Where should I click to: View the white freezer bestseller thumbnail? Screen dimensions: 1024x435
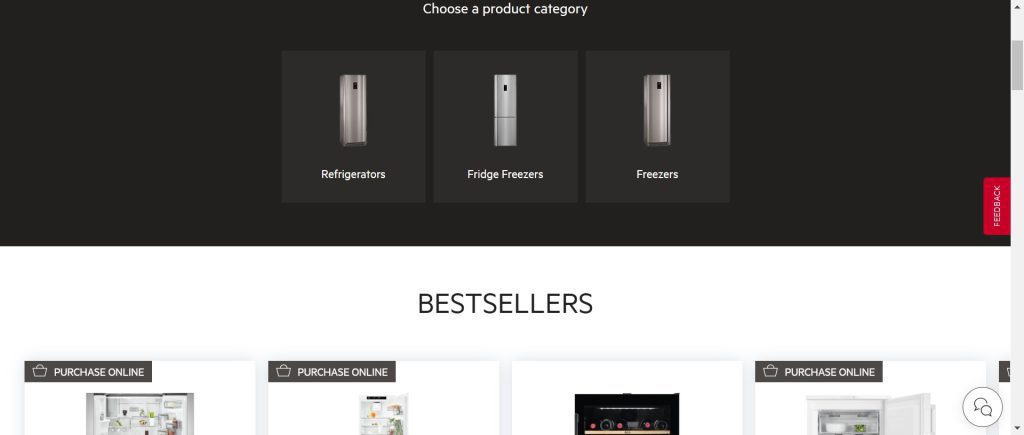871,414
